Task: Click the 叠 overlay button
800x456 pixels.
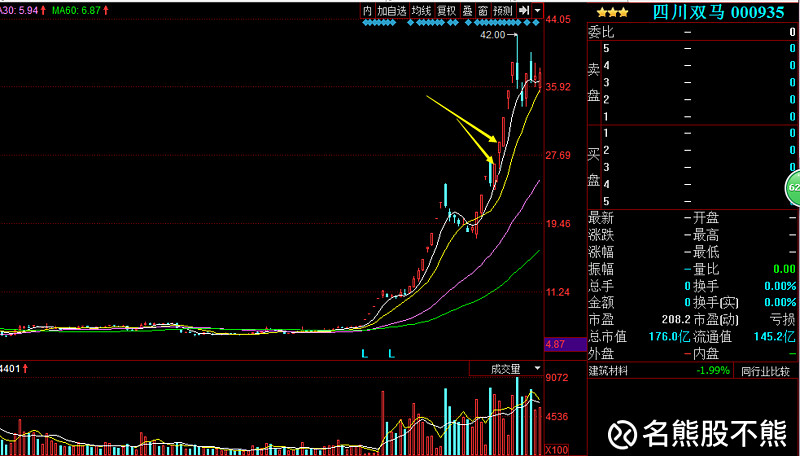Action: tap(467, 11)
